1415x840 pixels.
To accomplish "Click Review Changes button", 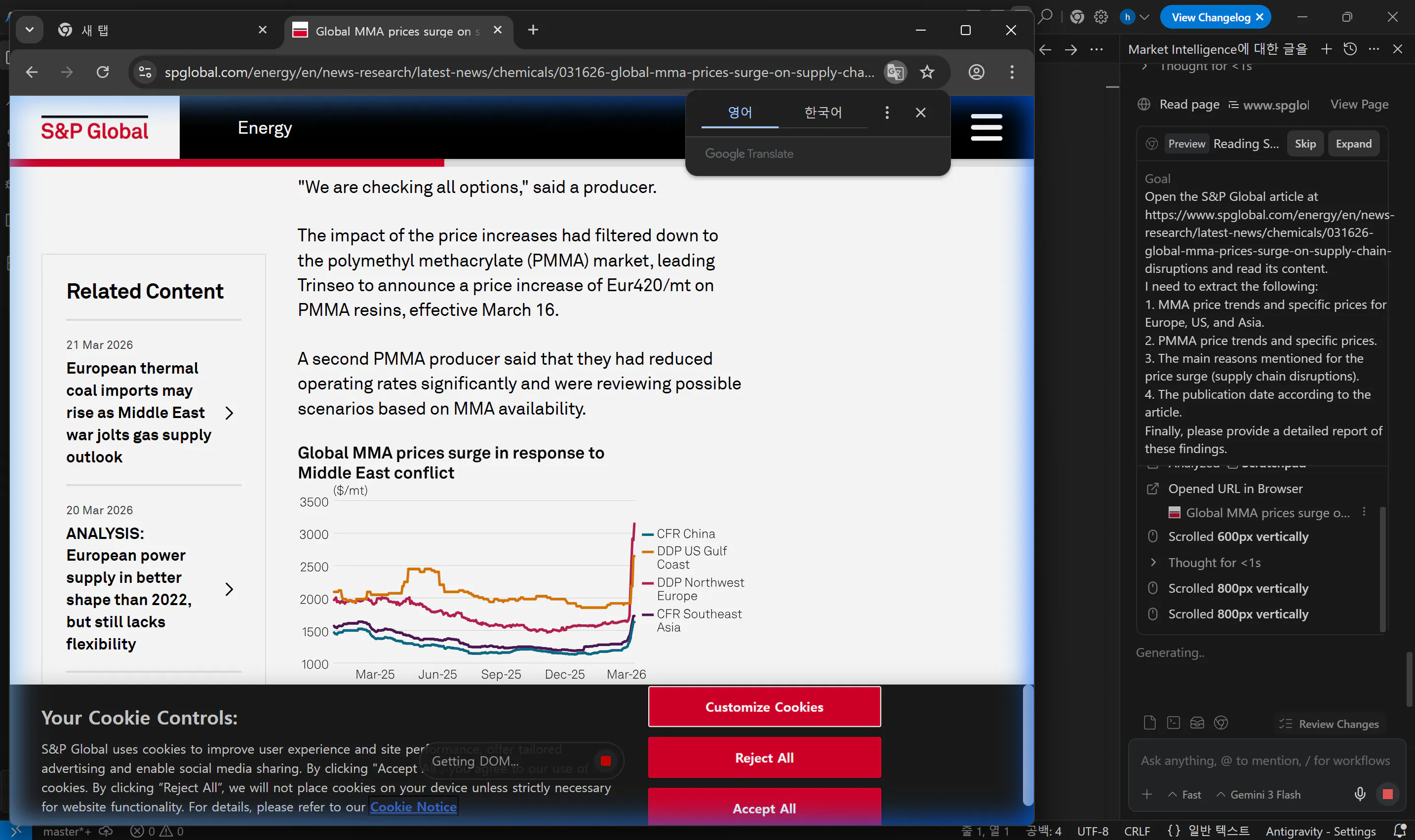I will (x=1329, y=724).
